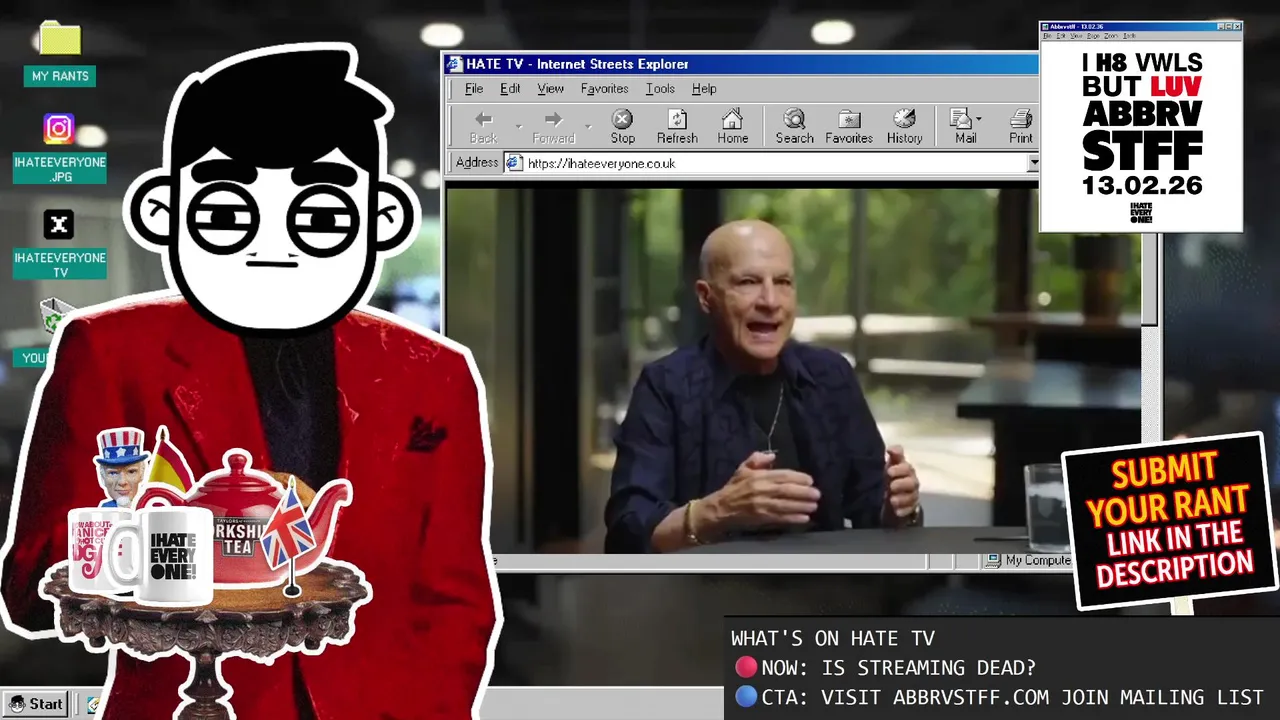
Task: Click the 'Address' label in the browser
Action: click(477, 163)
